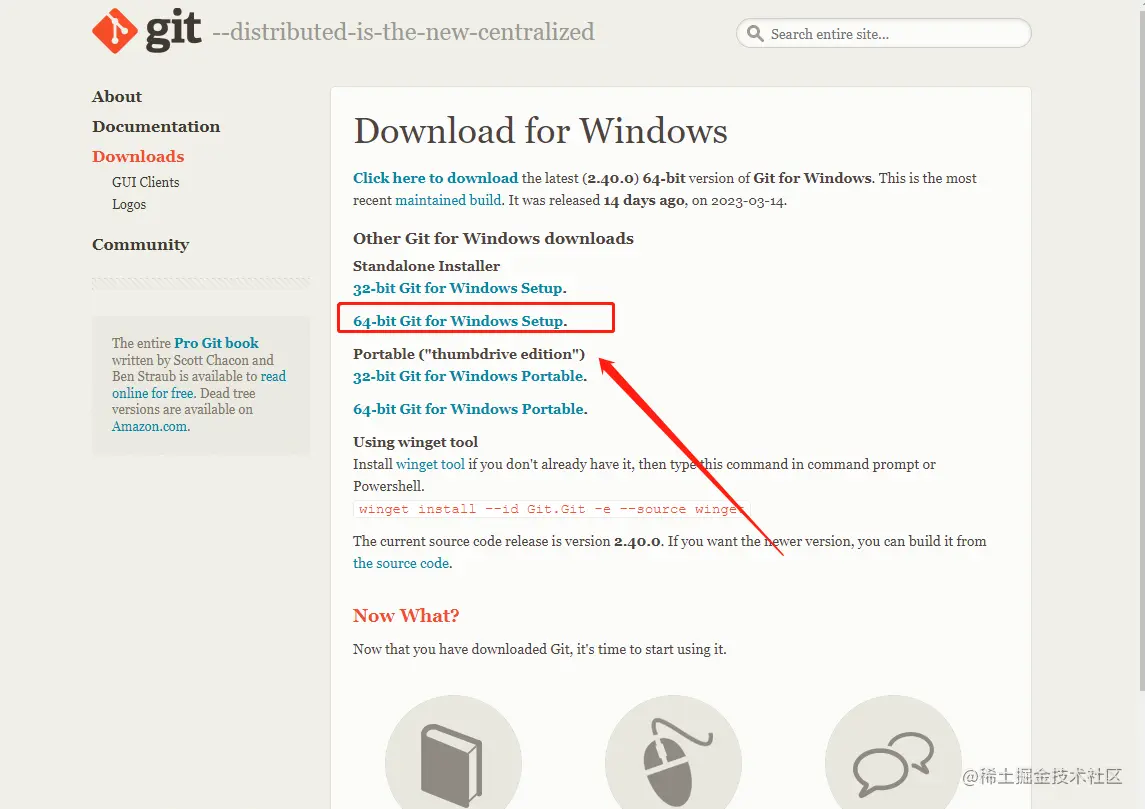1145x809 pixels.
Task: Click the winget install command text
Action: click(x=551, y=509)
